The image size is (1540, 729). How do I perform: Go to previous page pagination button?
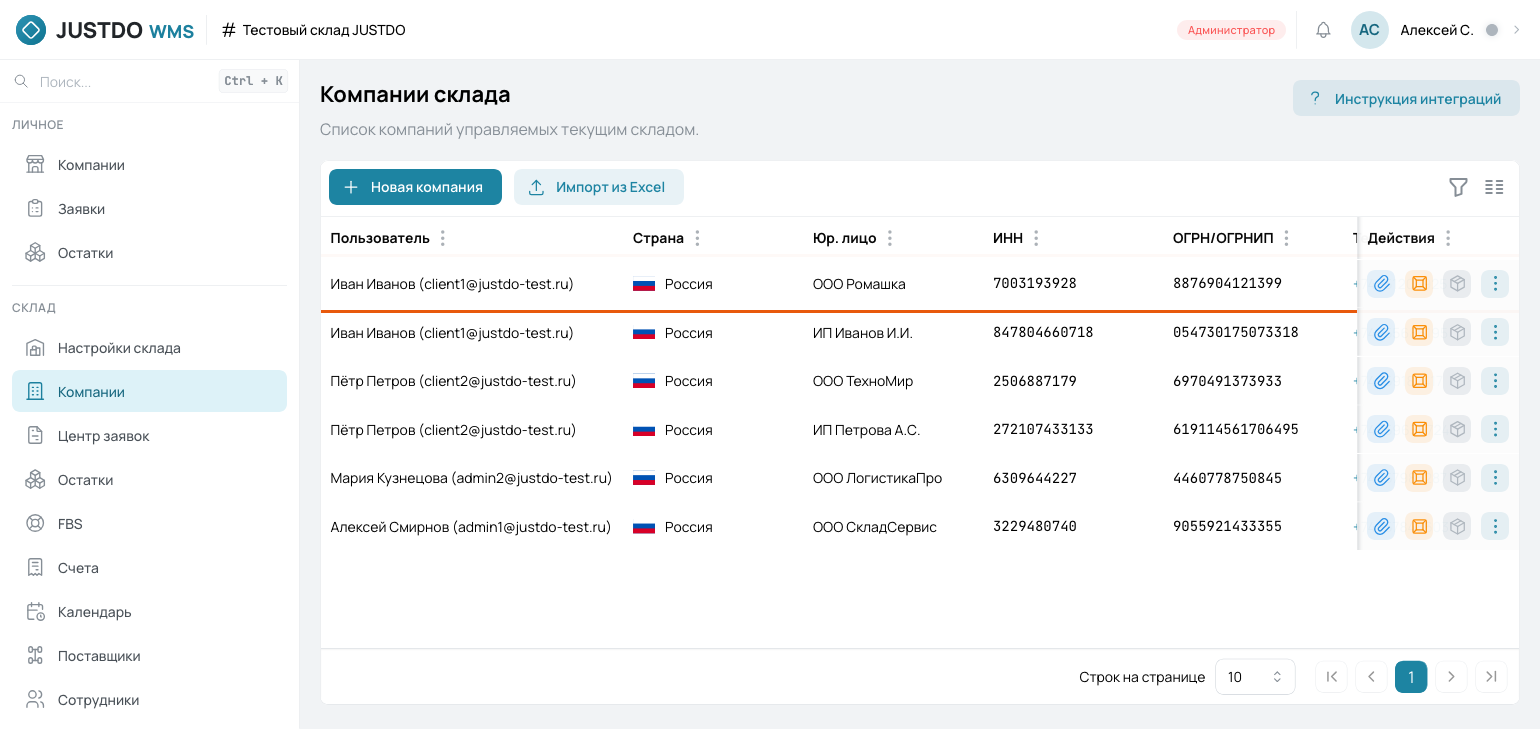pos(1371,677)
